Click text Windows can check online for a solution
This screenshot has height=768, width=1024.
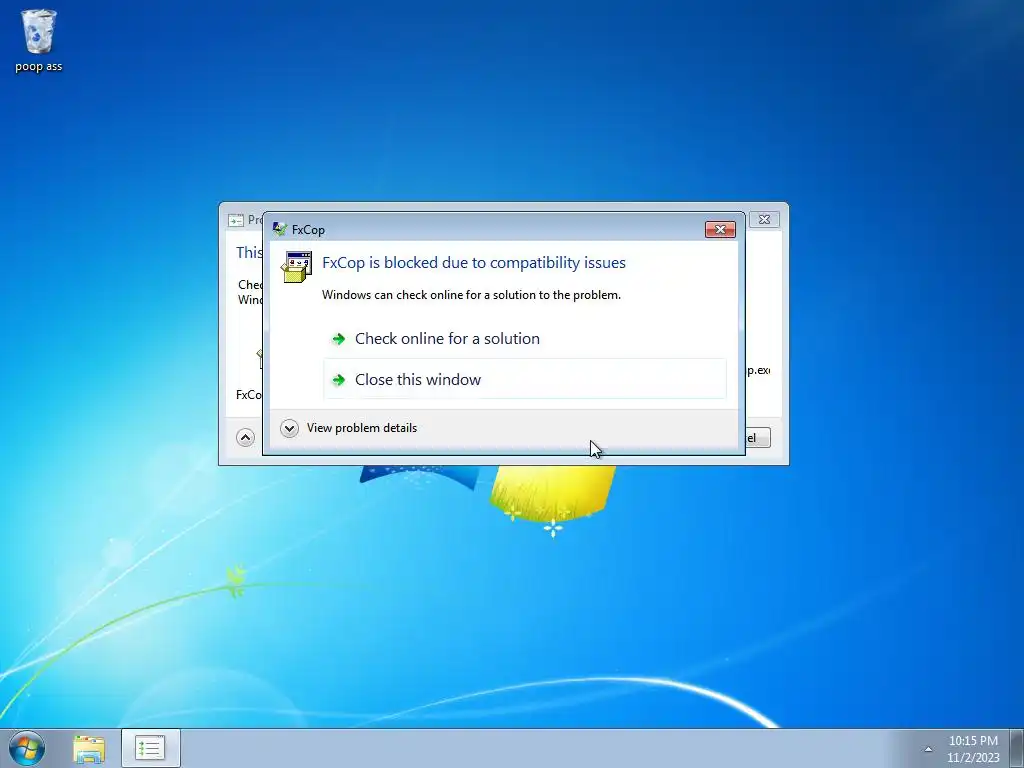(471, 295)
